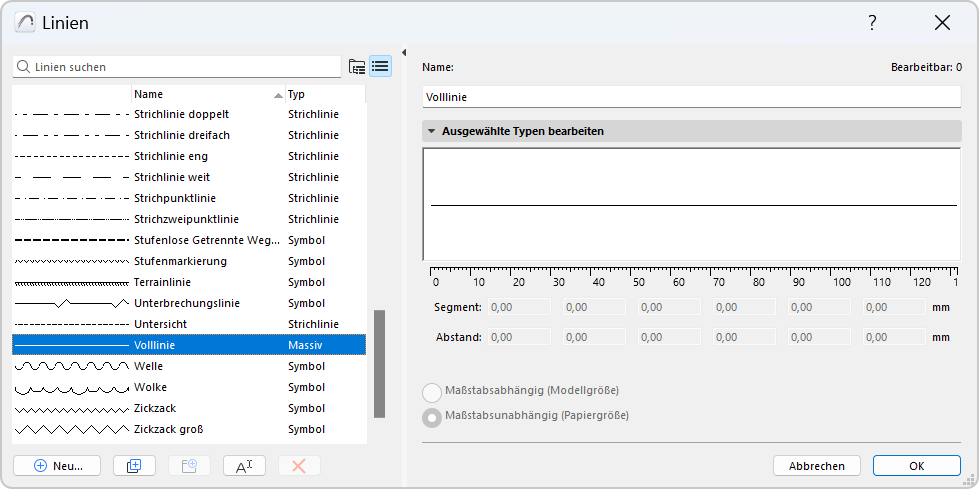Click the Linien suchen search field
Image resolution: width=979 pixels, height=489 pixels.
[177, 67]
